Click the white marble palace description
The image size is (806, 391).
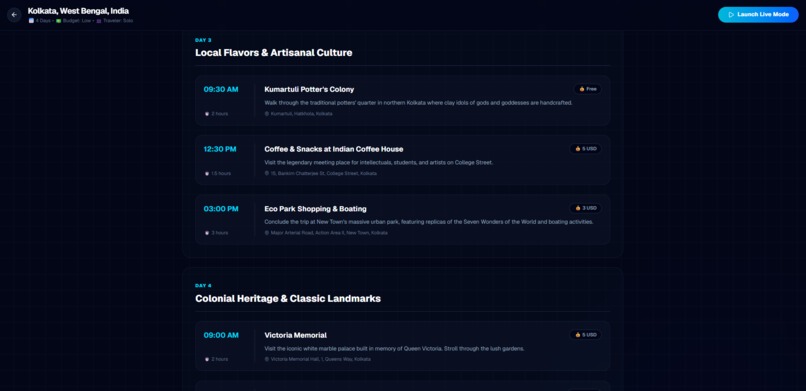click(x=394, y=348)
